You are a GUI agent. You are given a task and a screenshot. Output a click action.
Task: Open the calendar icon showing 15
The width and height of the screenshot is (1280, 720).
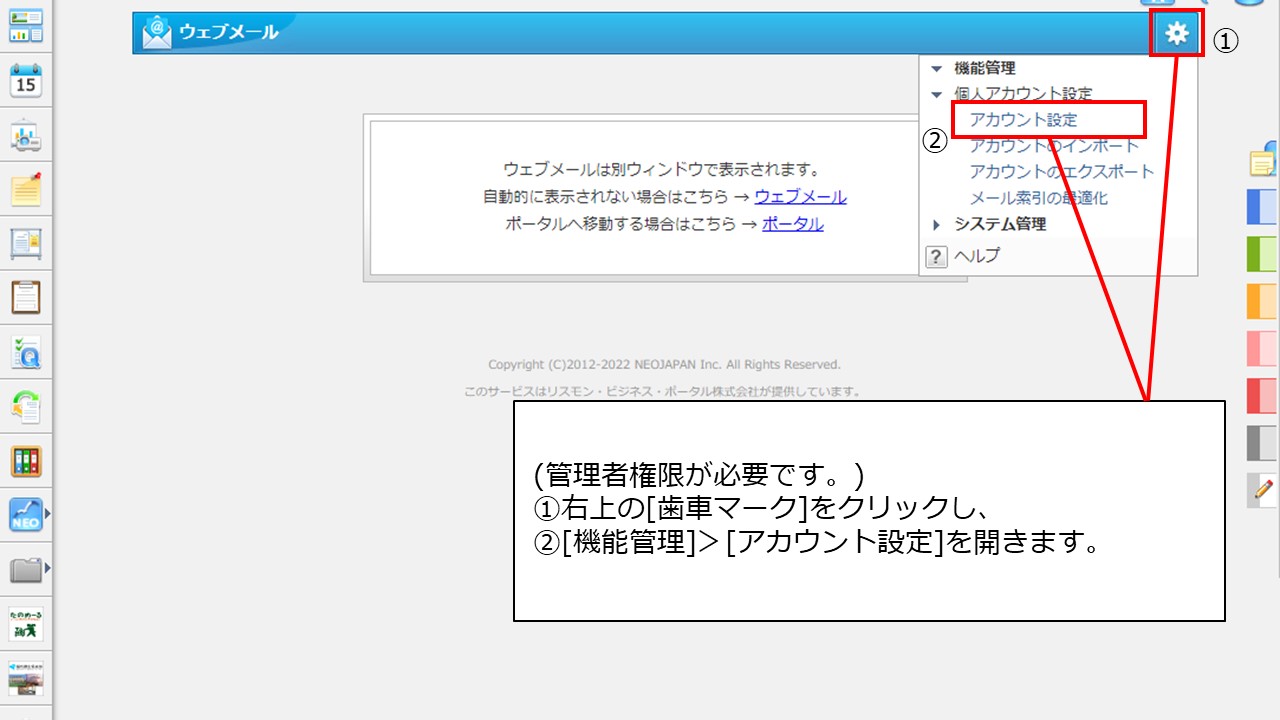click(26, 81)
